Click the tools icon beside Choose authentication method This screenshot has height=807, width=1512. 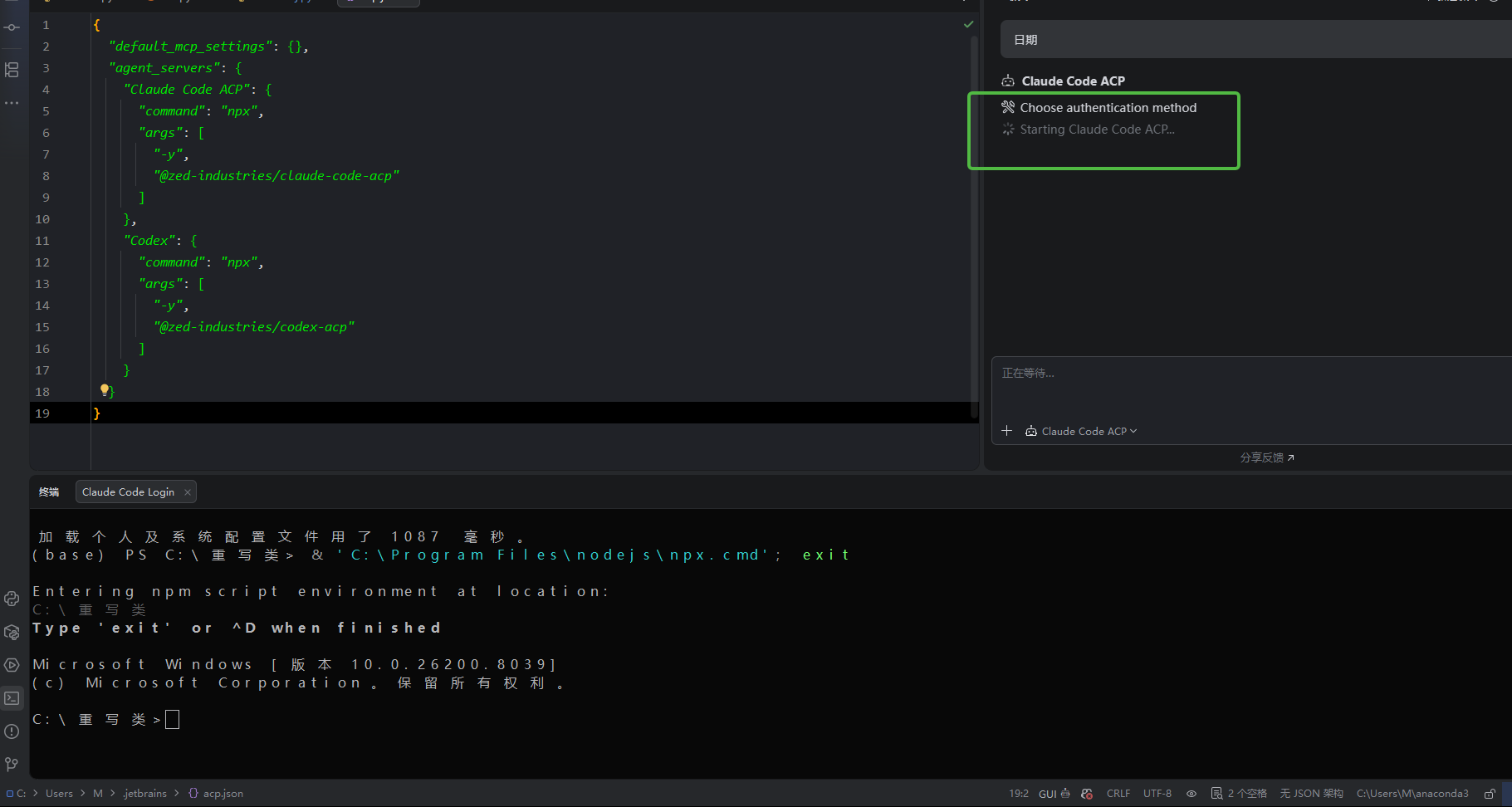(1008, 107)
